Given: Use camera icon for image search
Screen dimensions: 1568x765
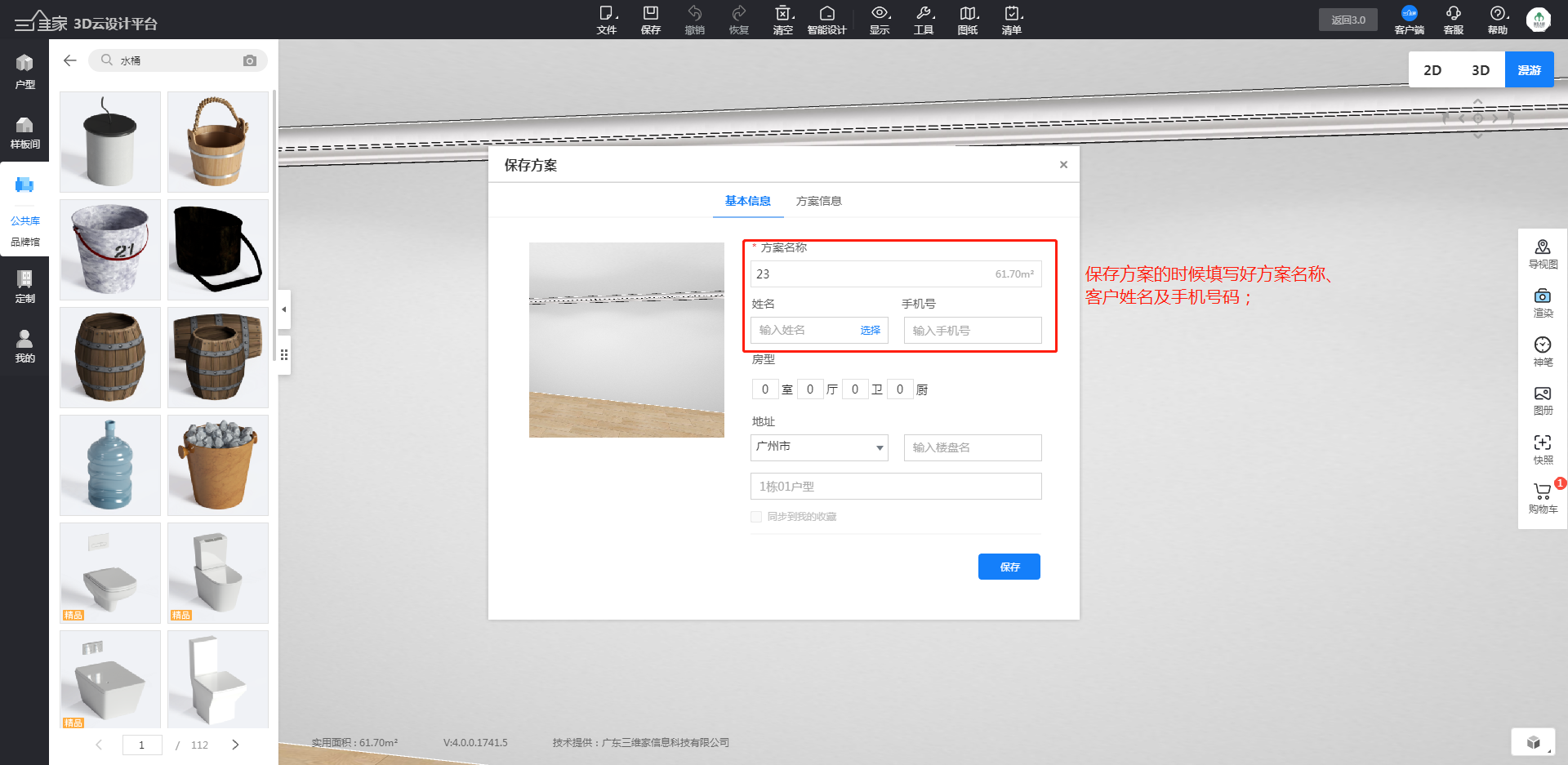Looking at the screenshot, I should pos(250,60).
